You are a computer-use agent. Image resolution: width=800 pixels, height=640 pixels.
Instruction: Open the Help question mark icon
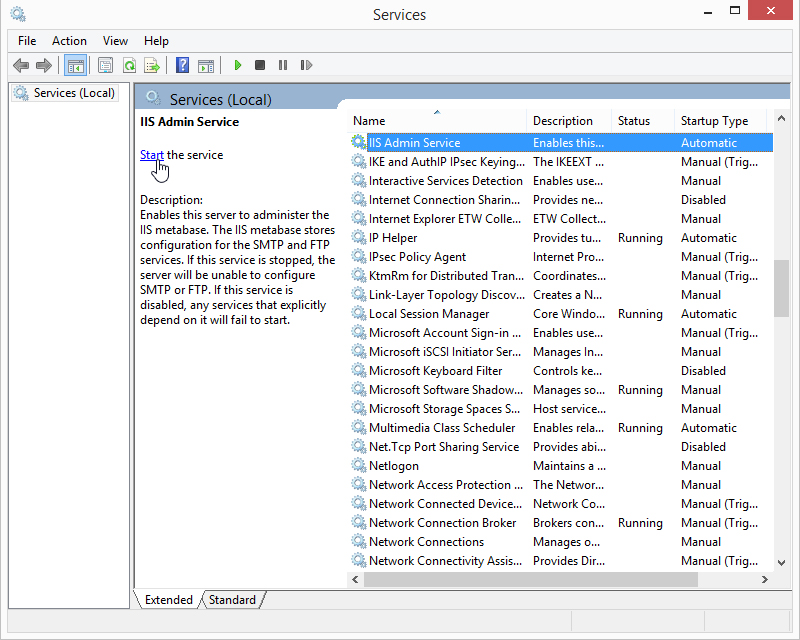(182, 65)
